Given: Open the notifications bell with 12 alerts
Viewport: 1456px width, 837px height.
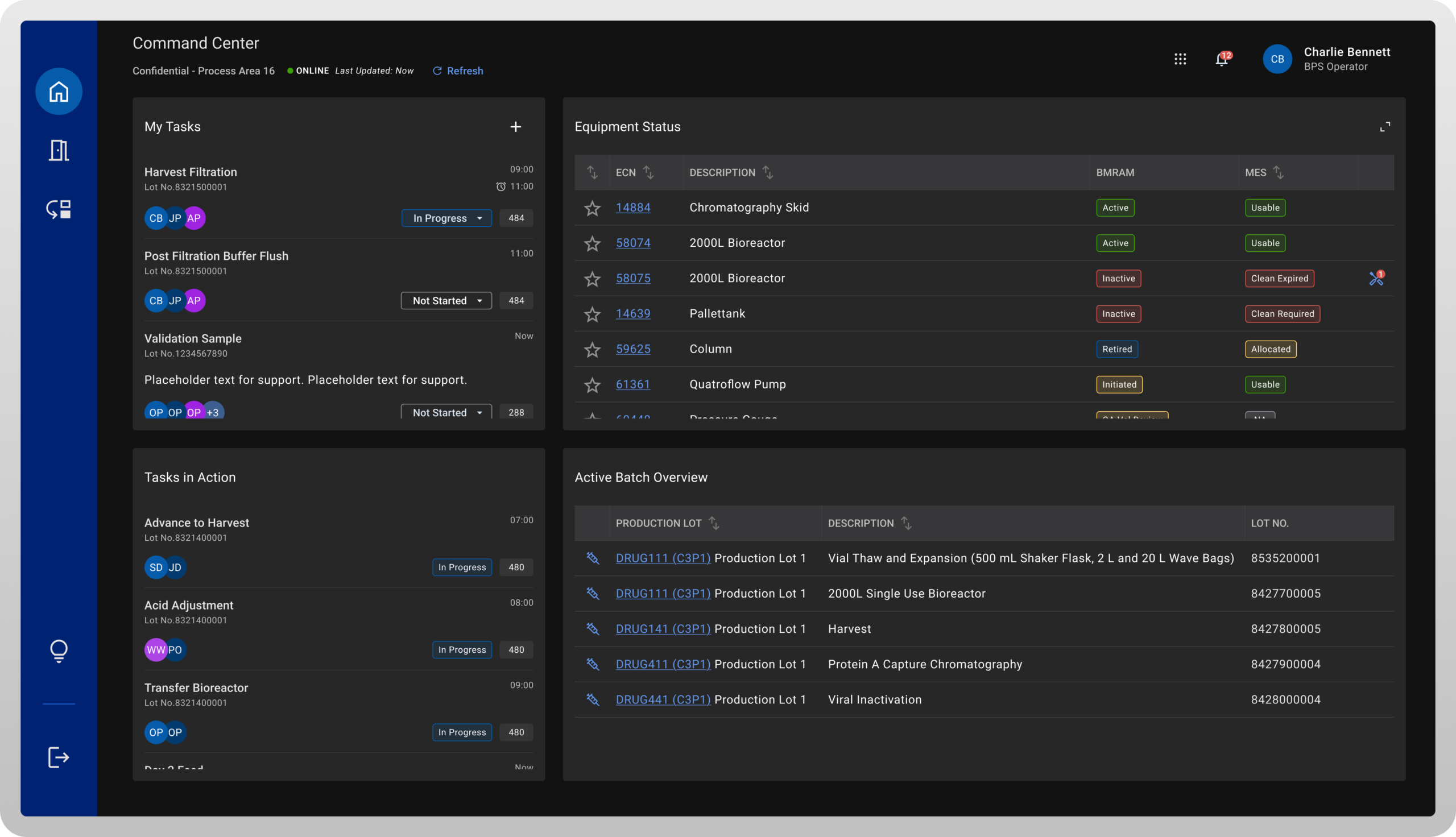Looking at the screenshot, I should [1222, 59].
